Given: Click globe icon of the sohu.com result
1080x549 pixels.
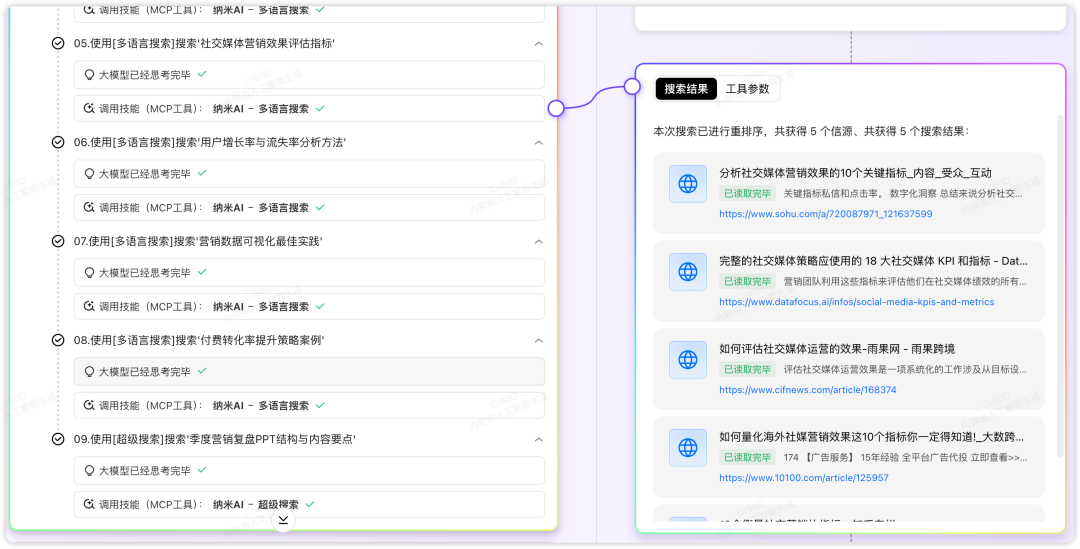Looking at the screenshot, I should click(688, 184).
